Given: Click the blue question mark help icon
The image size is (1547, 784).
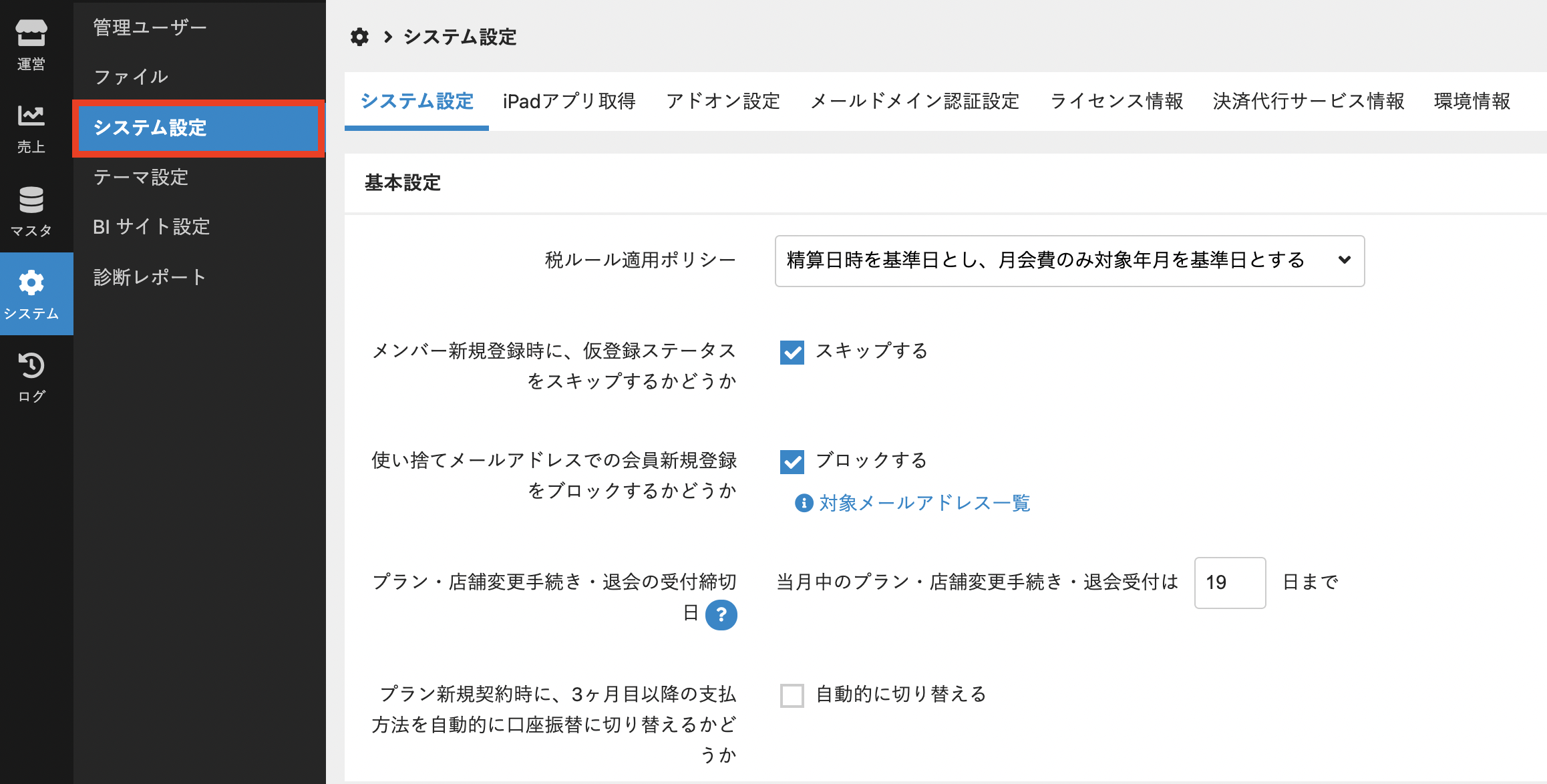Looking at the screenshot, I should (x=721, y=614).
